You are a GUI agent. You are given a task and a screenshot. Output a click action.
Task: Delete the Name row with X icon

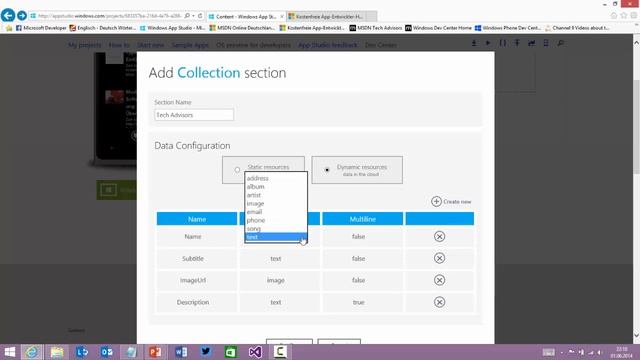pos(439,236)
